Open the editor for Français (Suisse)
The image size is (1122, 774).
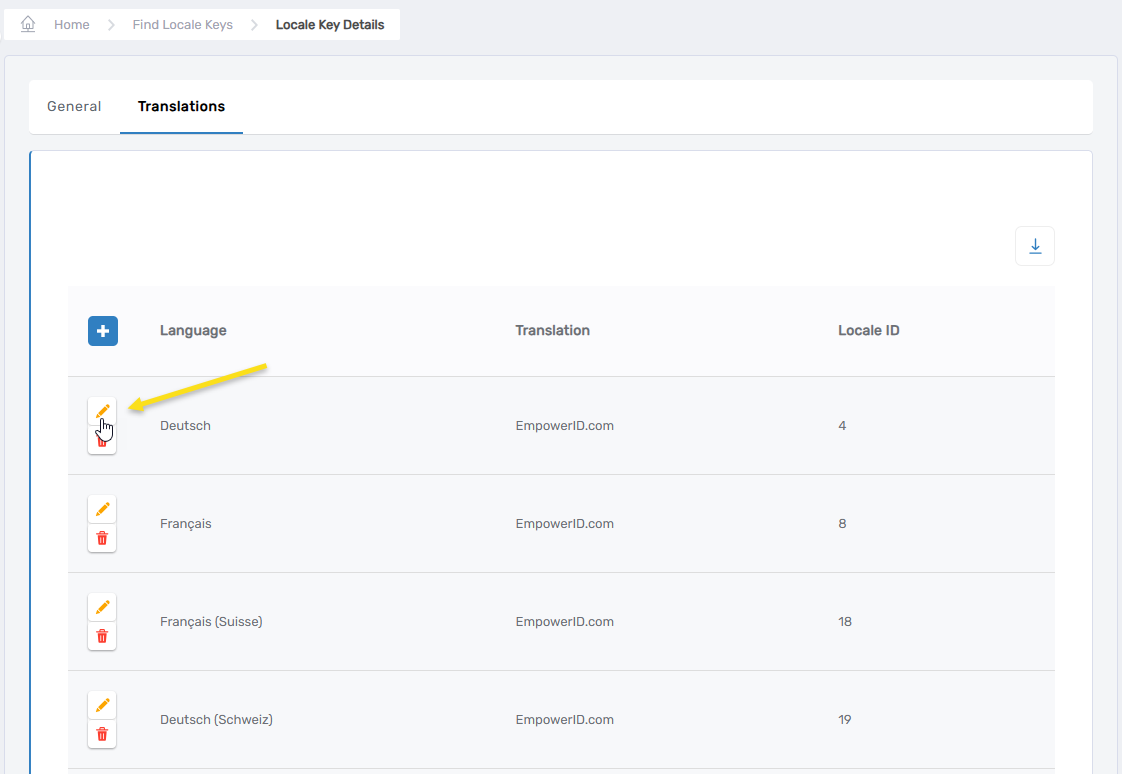[x=102, y=607]
